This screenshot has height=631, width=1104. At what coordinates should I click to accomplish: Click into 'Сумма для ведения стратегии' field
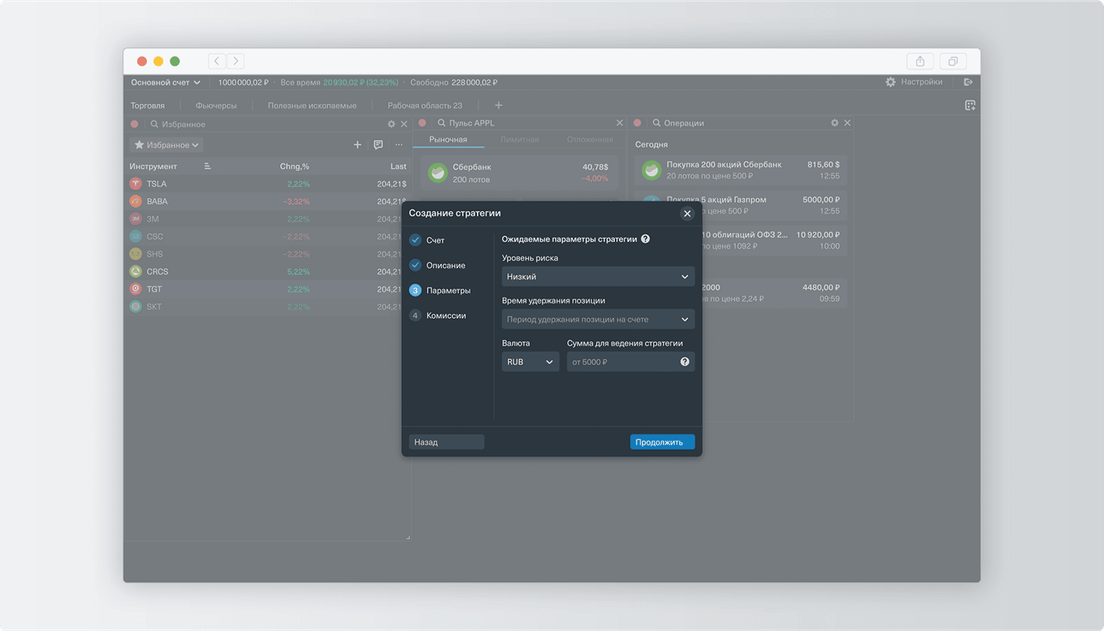coord(620,362)
